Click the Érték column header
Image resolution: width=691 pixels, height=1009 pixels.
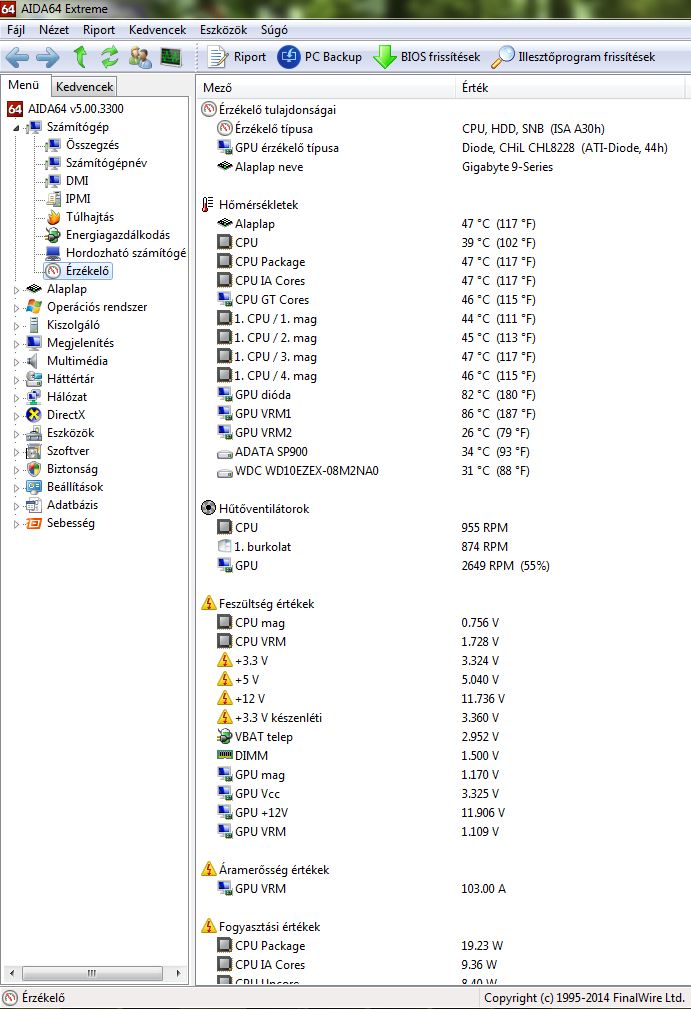(571, 88)
